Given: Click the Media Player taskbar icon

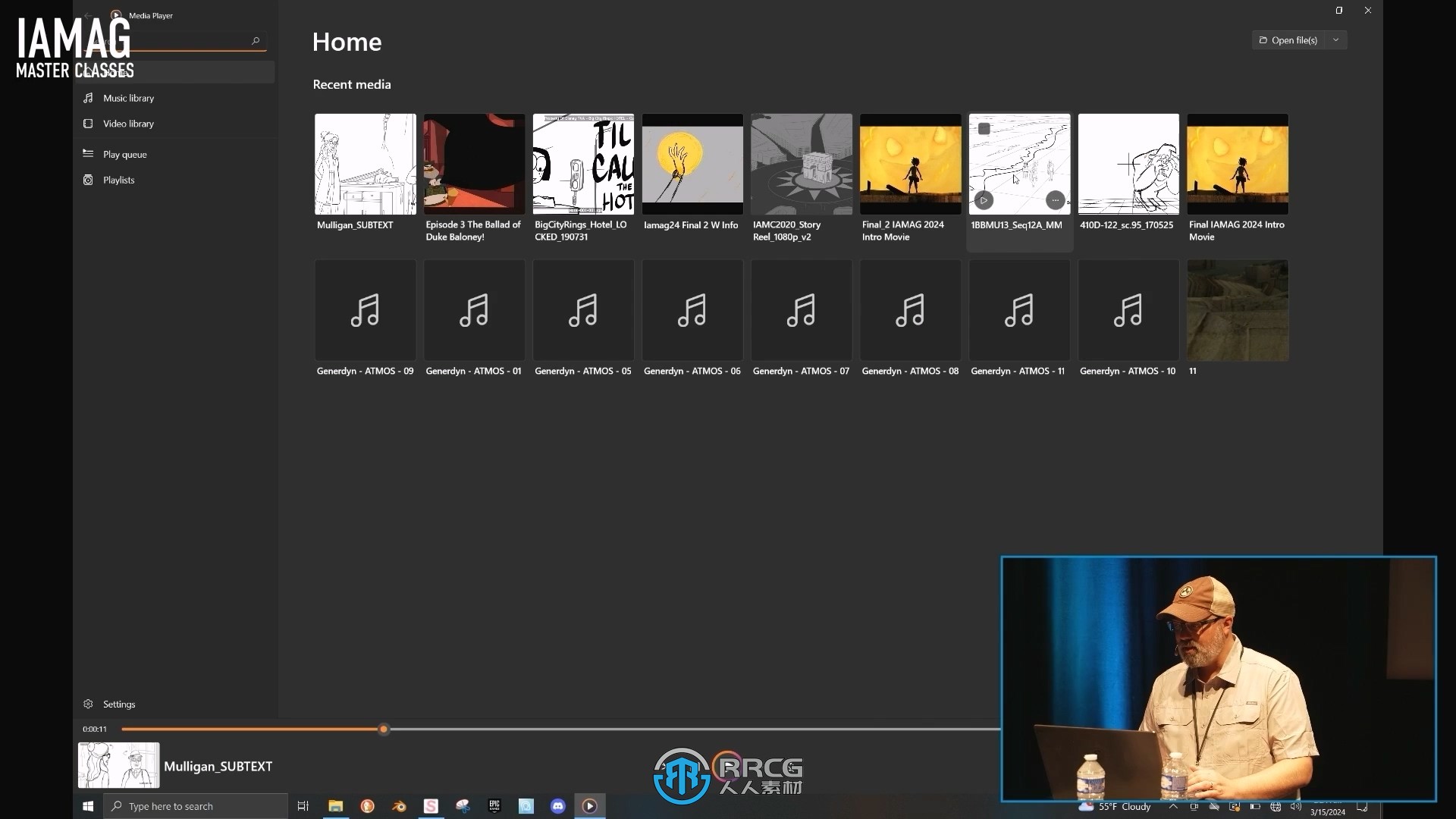Looking at the screenshot, I should point(590,806).
